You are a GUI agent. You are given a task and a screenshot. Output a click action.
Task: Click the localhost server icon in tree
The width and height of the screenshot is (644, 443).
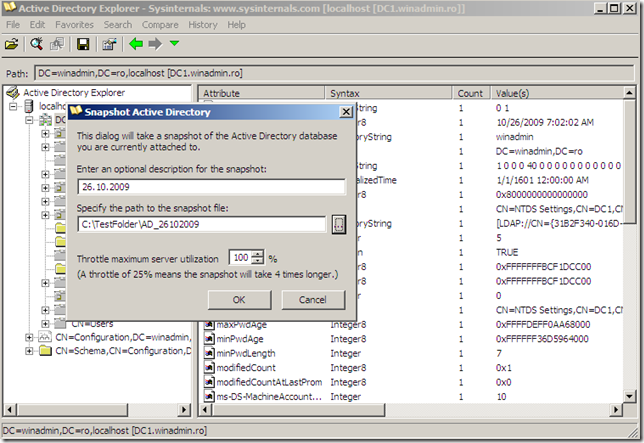(x=29, y=107)
